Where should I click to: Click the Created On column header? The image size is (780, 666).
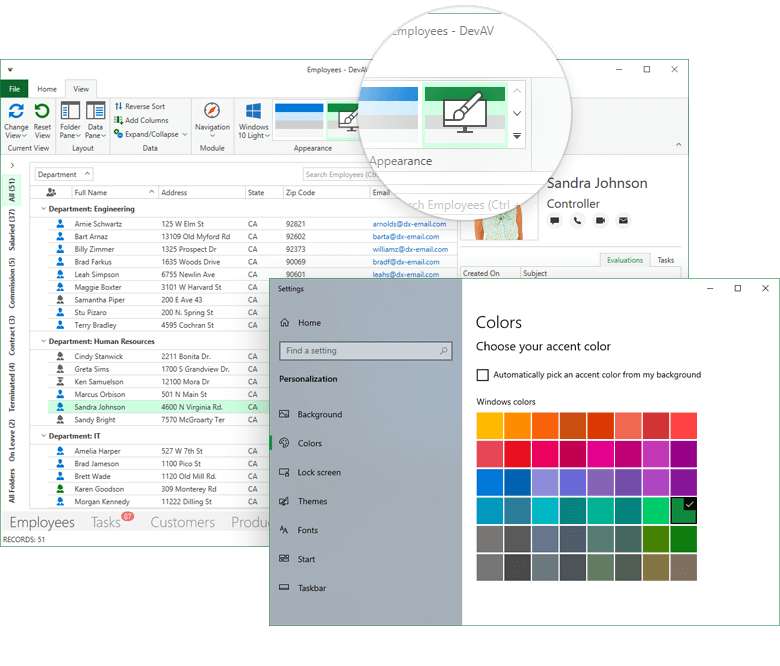pyautogui.click(x=490, y=273)
